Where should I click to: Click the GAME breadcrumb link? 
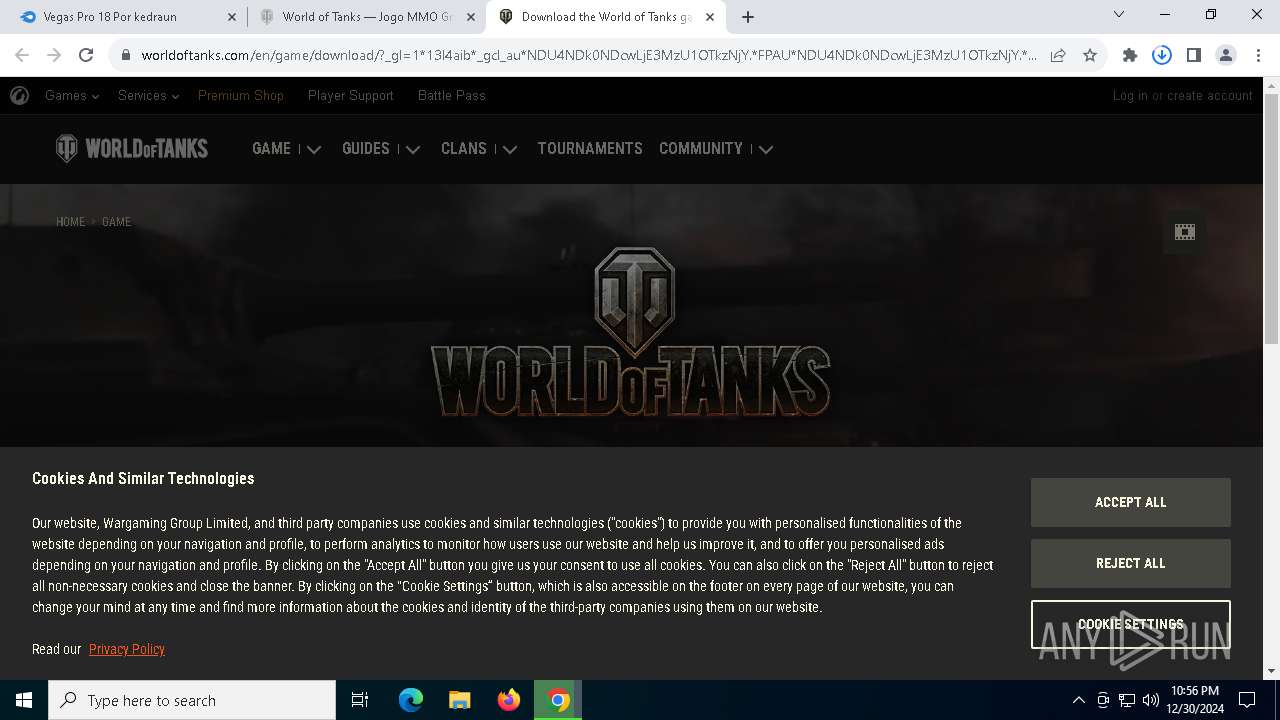pos(116,222)
